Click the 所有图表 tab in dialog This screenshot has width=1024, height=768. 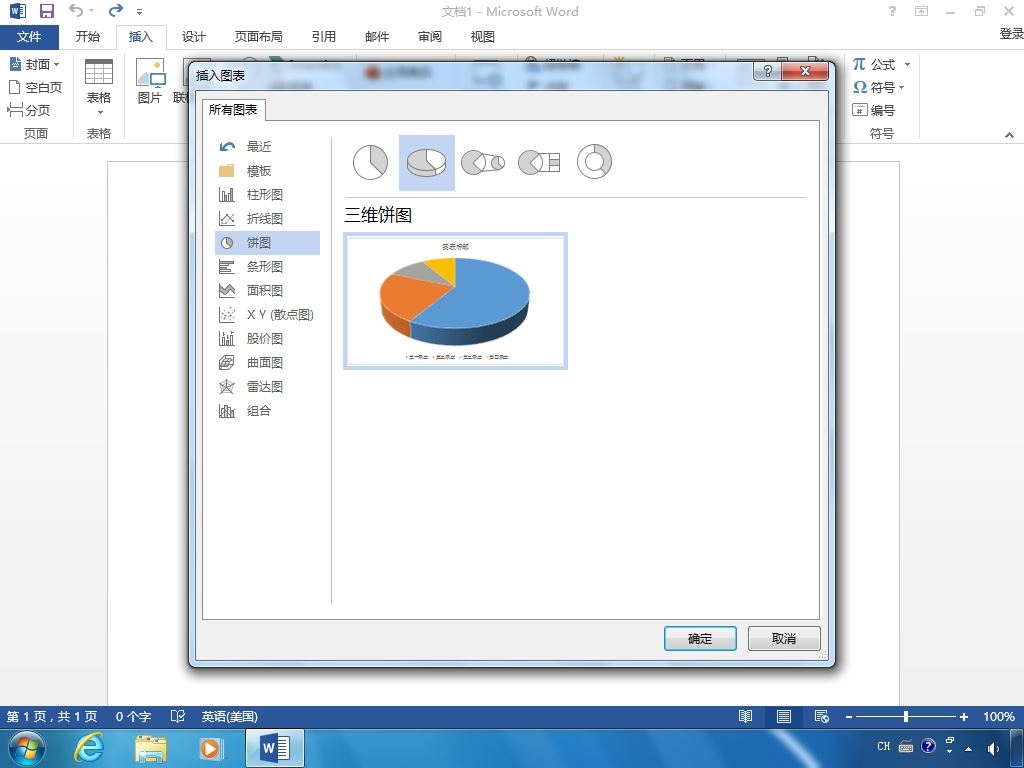click(233, 110)
